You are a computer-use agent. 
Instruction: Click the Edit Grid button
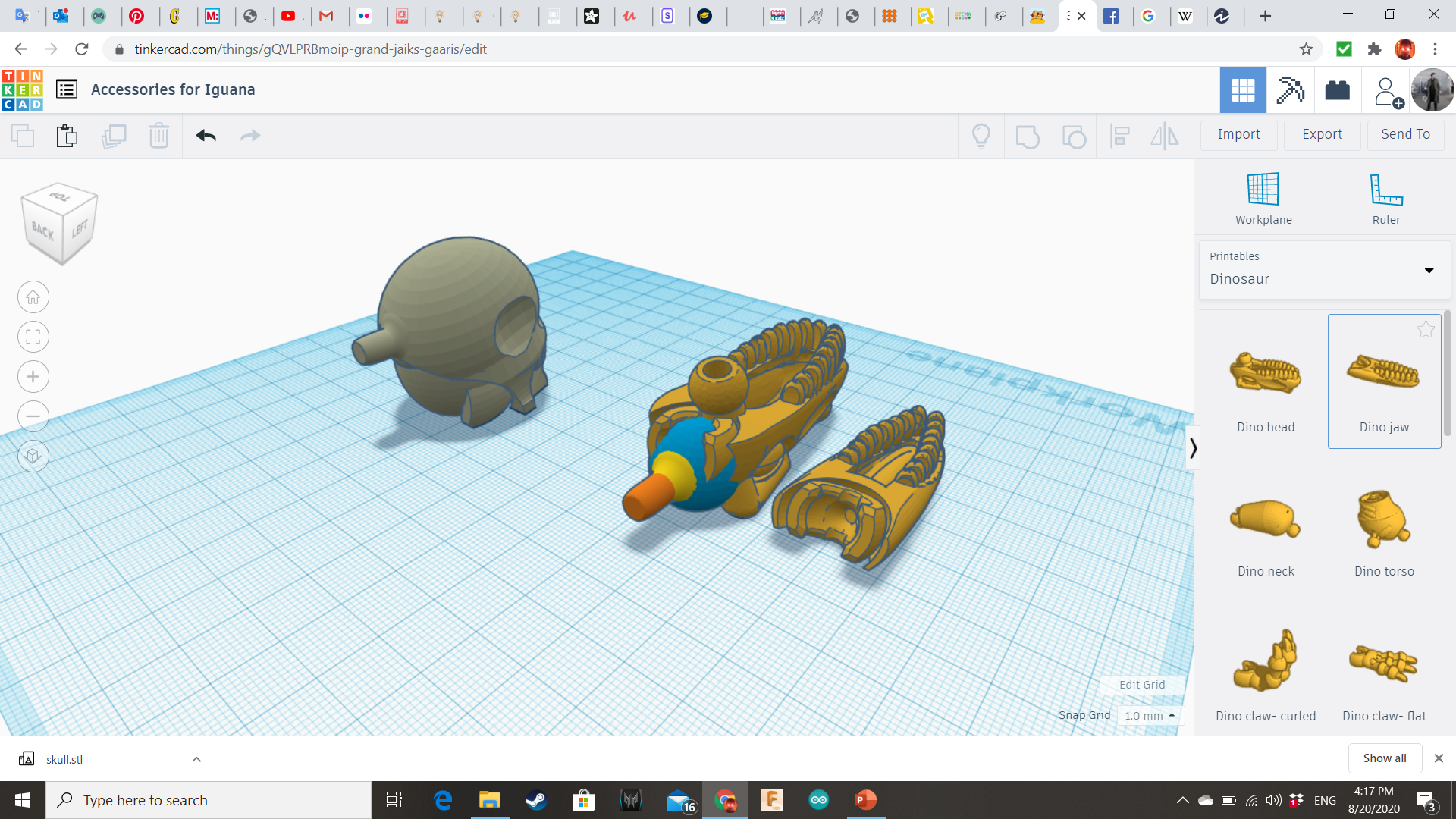pos(1142,685)
